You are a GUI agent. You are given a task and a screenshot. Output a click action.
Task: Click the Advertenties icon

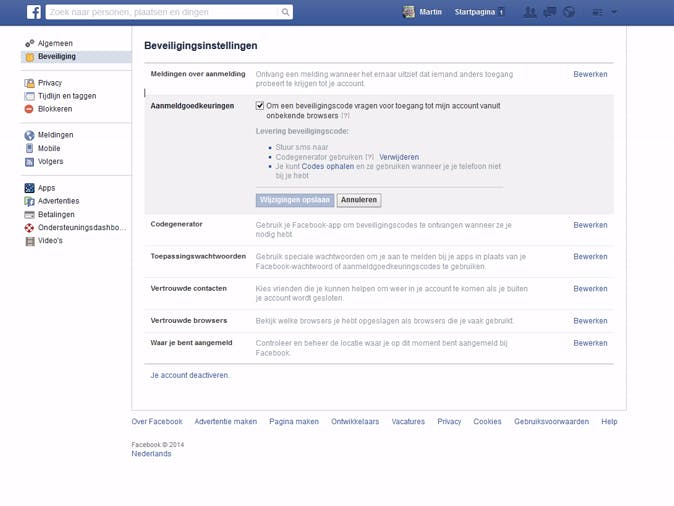[x=29, y=201]
